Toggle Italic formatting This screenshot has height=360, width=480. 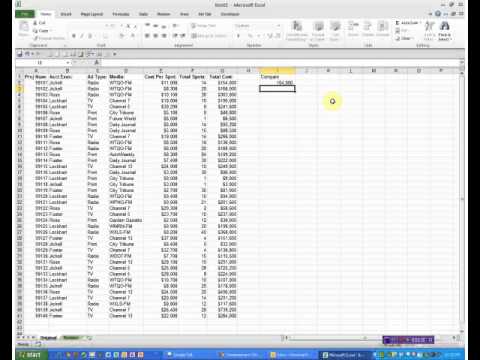[x=82, y=36]
